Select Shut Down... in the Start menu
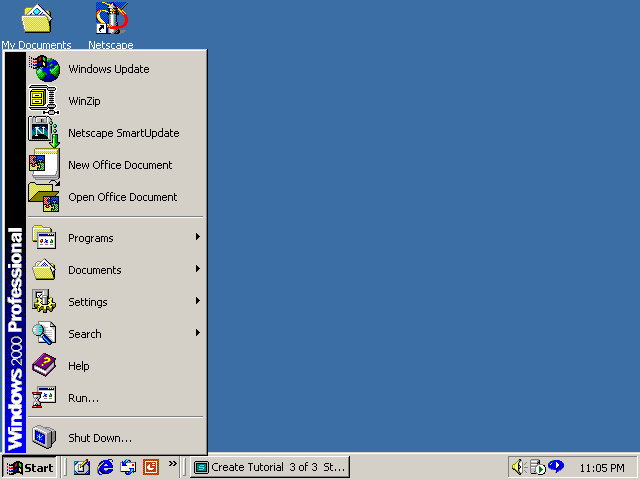Screen dimensions: 640x480 pyautogui.click(x=116, y=438)
